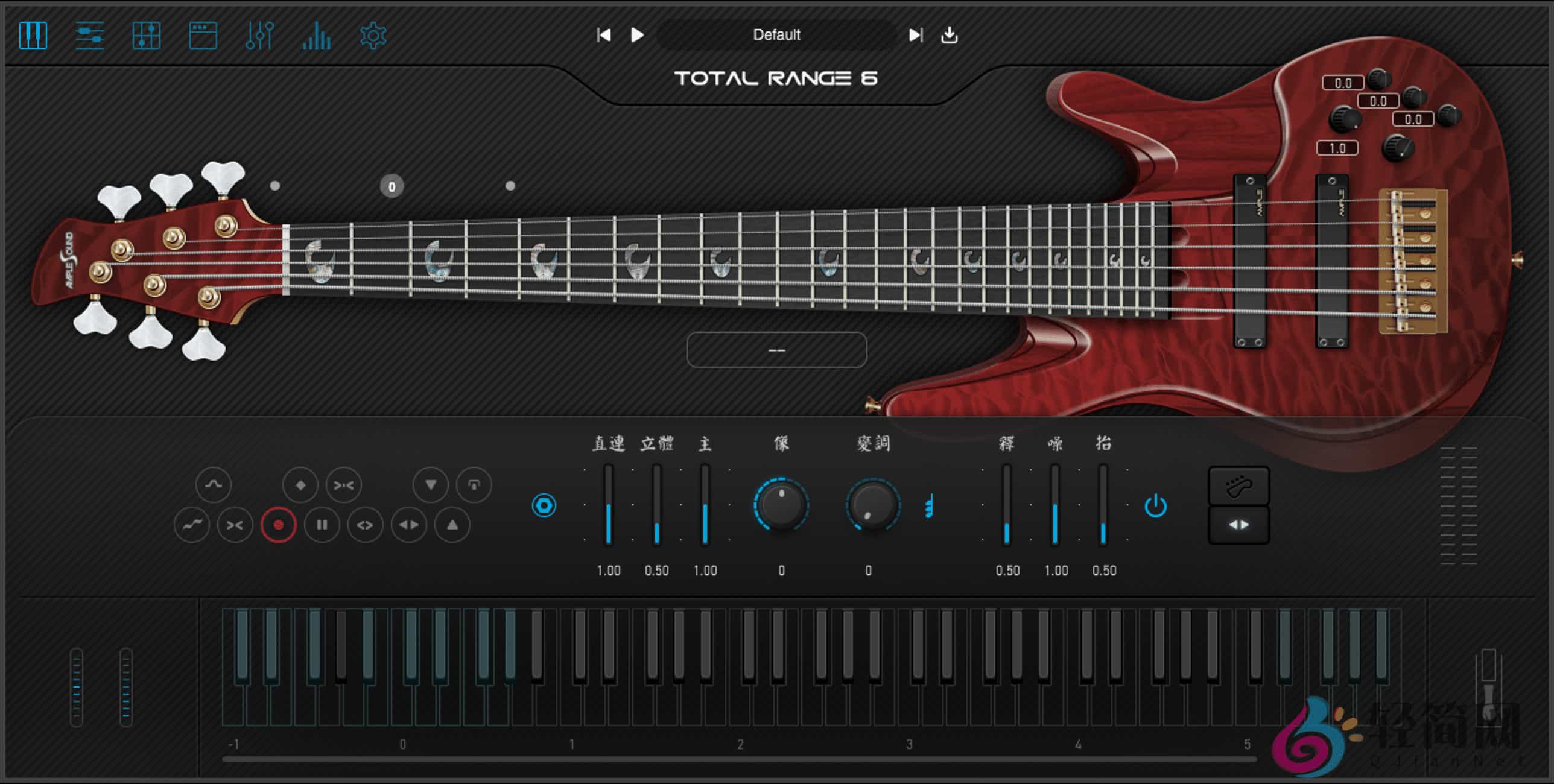The image size is (1554, 784).
Task: Toggle the capo/guitar mode button
Action: [x=1239, y=484]
